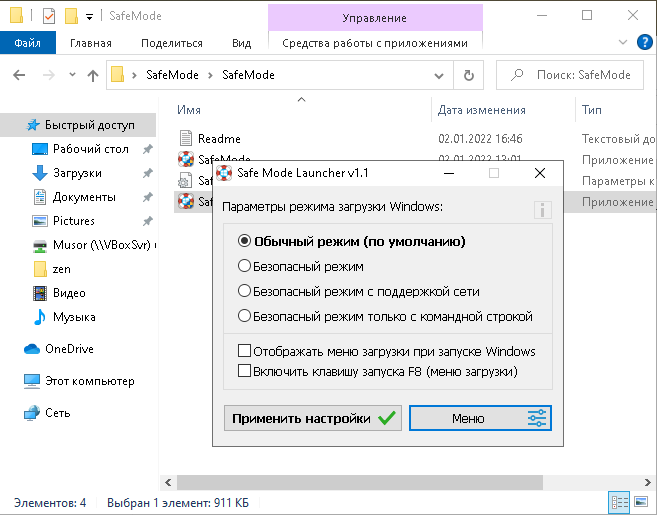
Task: Enable Отображать меню загрузки checkbox
Action: coord(244,351)
